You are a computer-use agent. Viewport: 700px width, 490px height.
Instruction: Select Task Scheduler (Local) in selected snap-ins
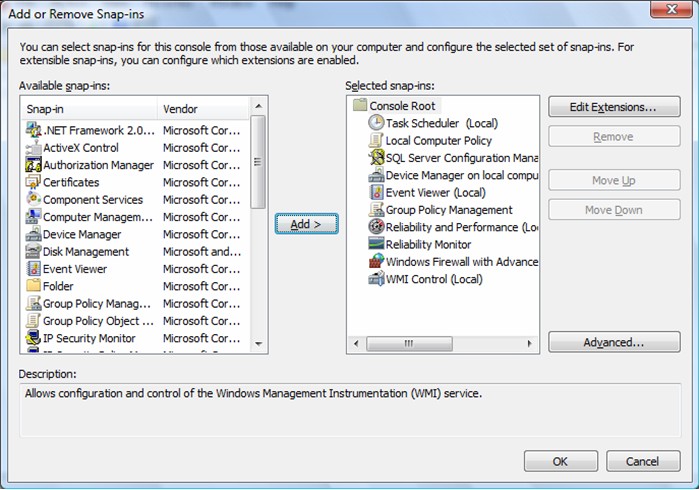pyautogui.click(x=442, y=123)
